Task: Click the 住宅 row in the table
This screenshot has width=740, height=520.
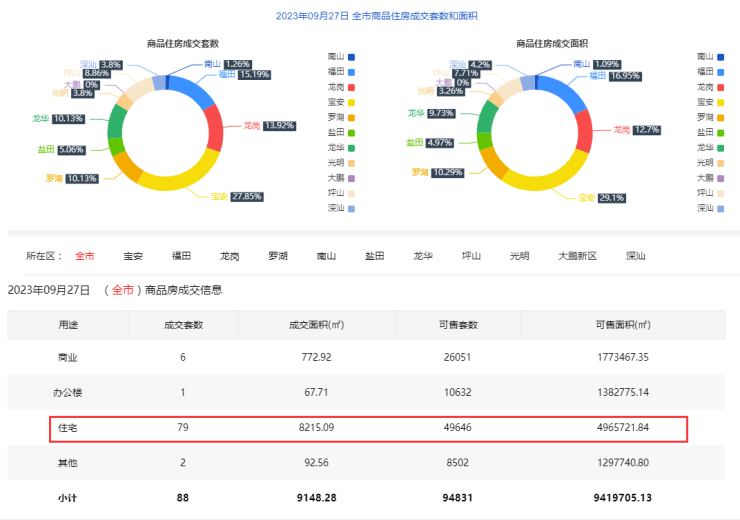Action: [x=368, y=428]
